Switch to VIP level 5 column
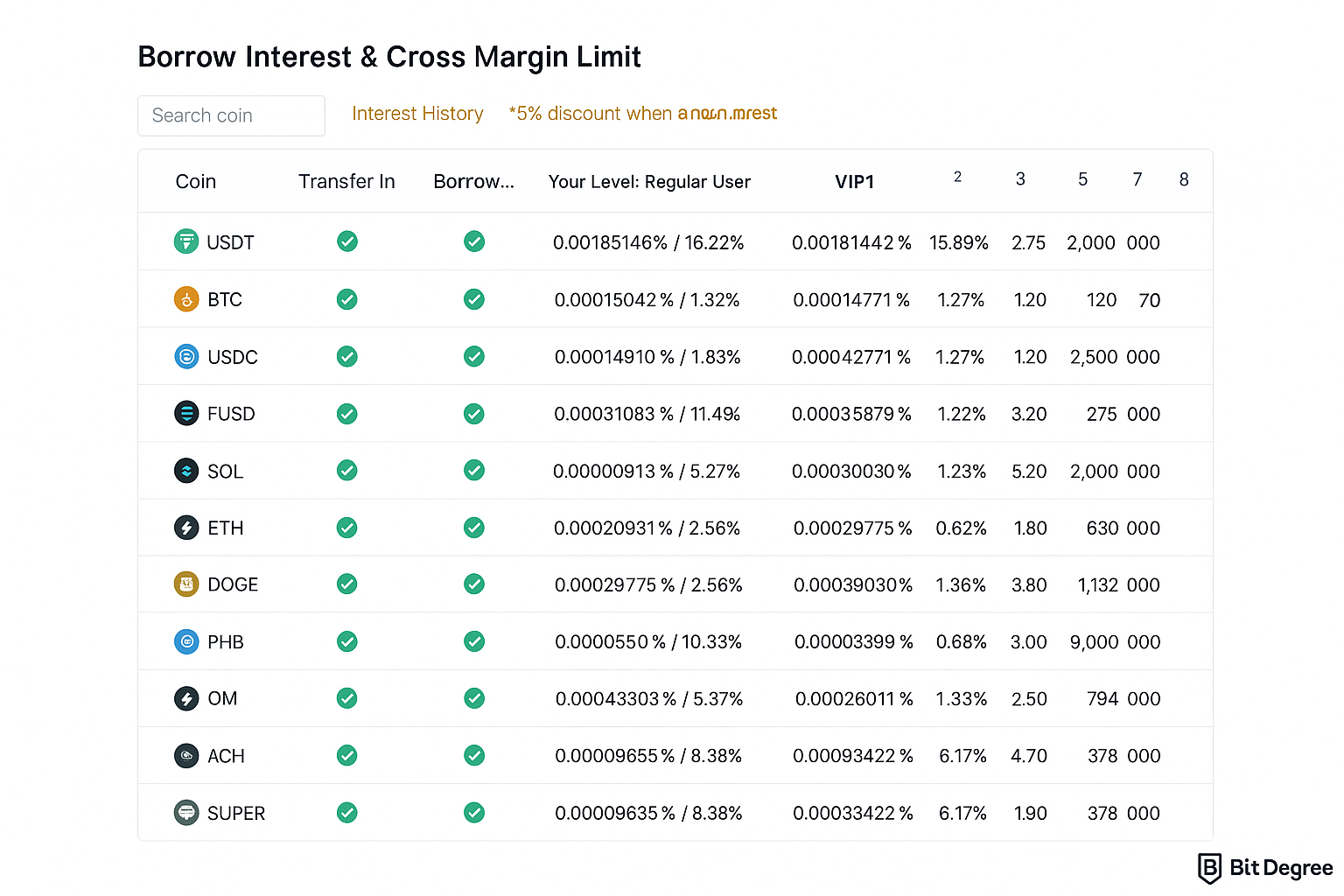Viewport: 1344px width, 896px height. coord(1082,179)
